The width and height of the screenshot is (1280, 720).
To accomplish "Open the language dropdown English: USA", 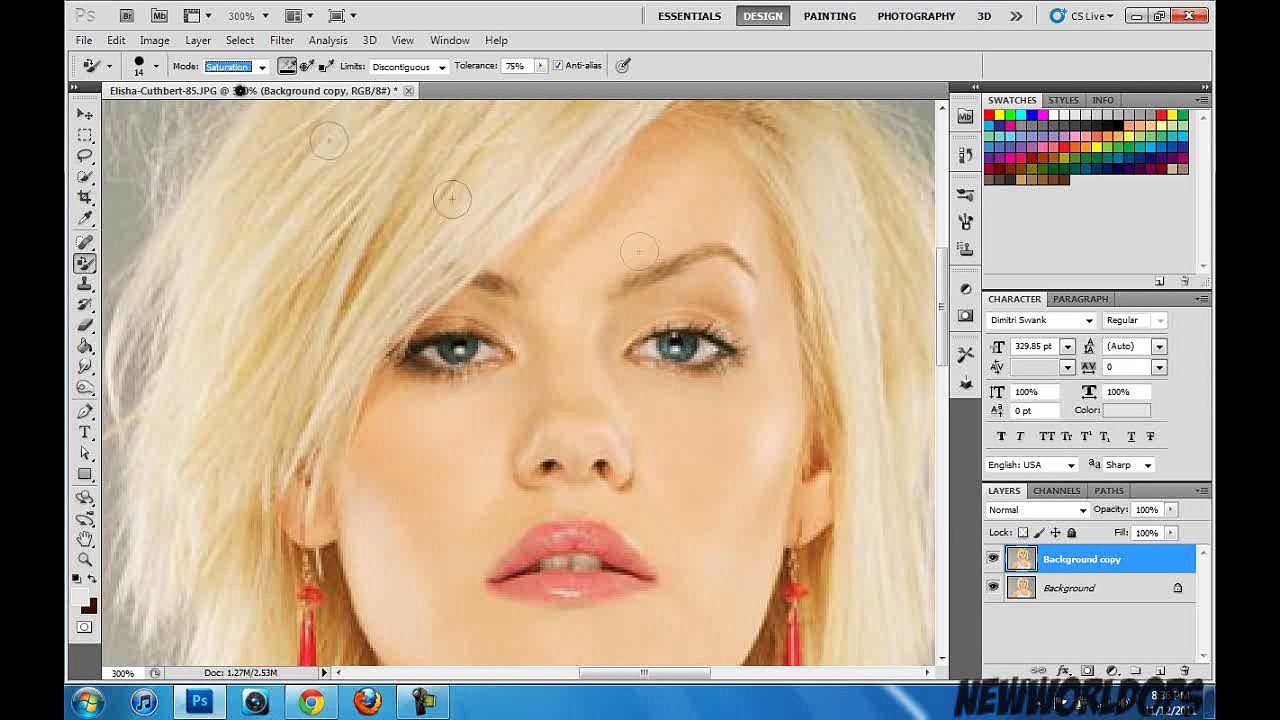I will [1031, 465].
